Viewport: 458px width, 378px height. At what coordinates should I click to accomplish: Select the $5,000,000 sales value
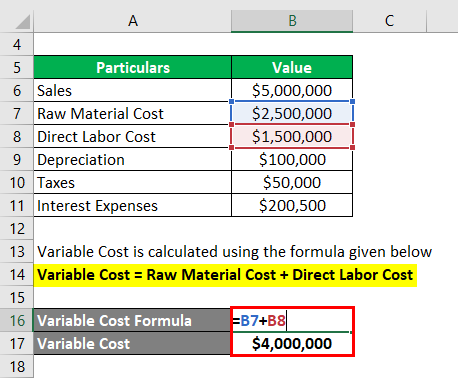pos(292,90)
